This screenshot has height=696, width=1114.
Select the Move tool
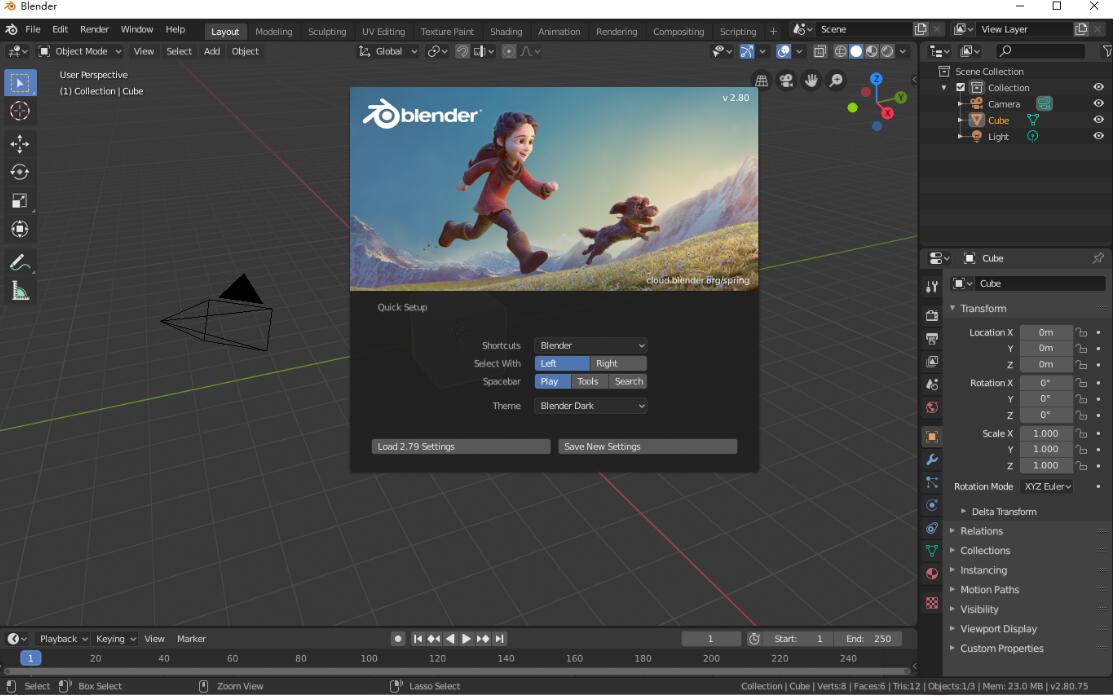coord(20,144)
